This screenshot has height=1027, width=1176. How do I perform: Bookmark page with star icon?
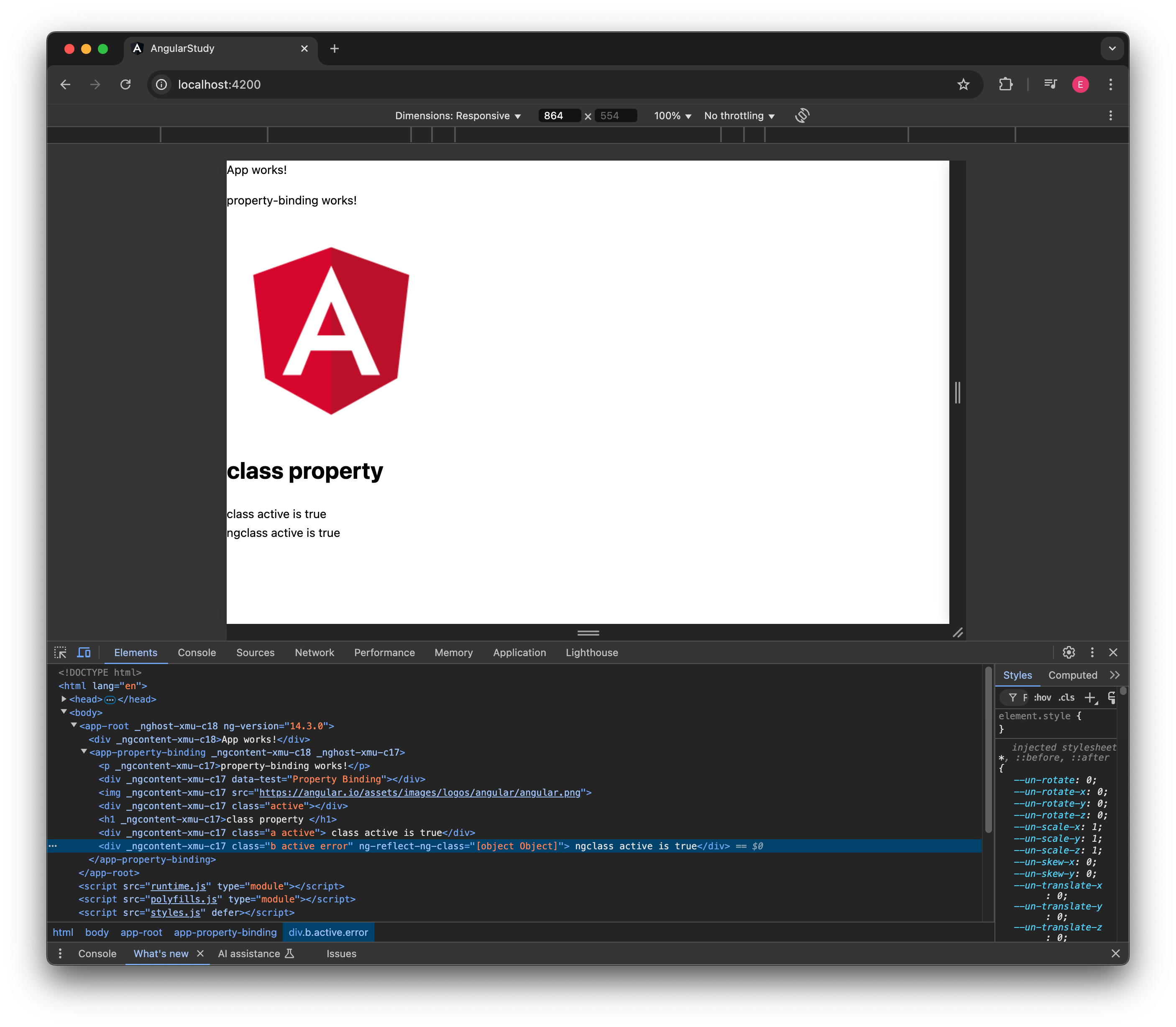pyautogui.click(x=964, y=85)
